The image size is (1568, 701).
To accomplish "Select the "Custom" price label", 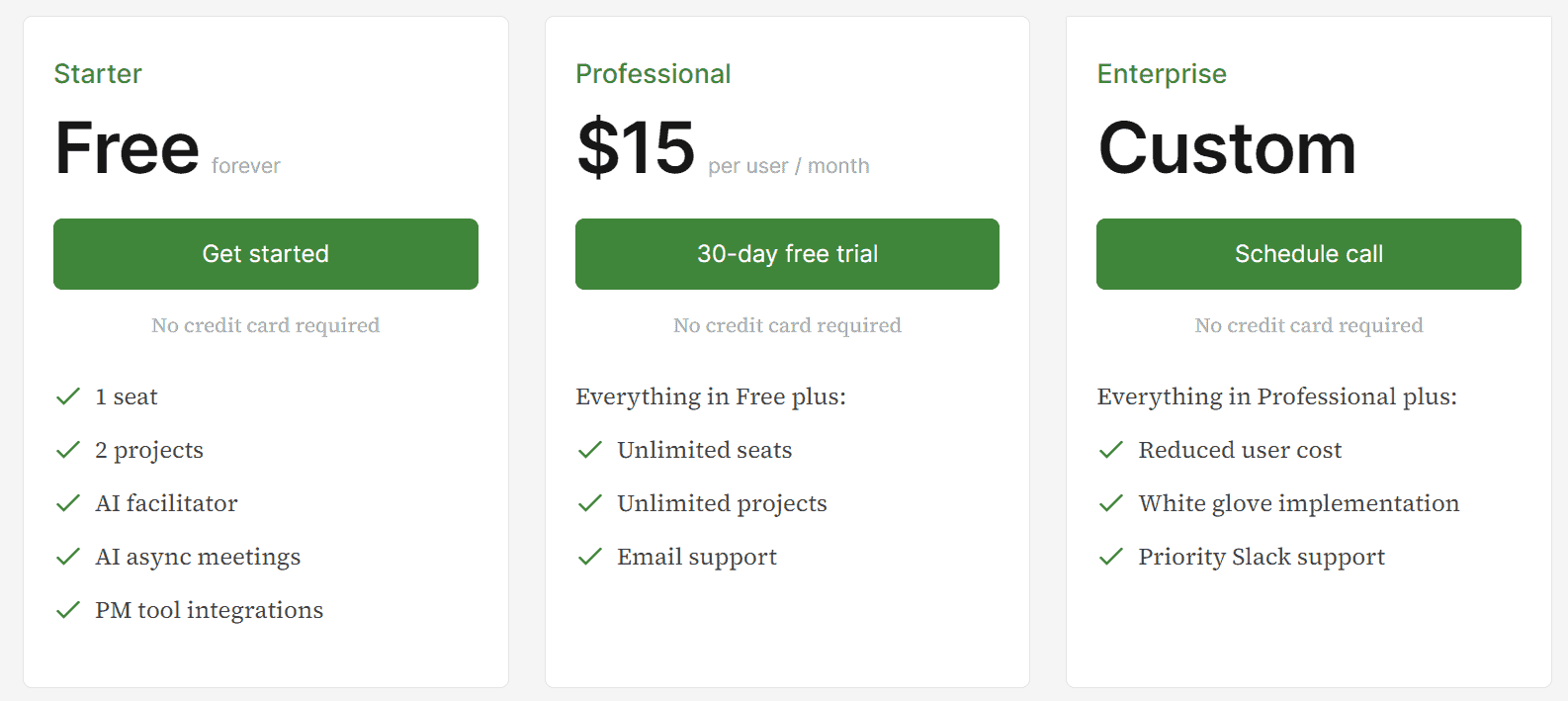I will click(x=1227, y=147).
